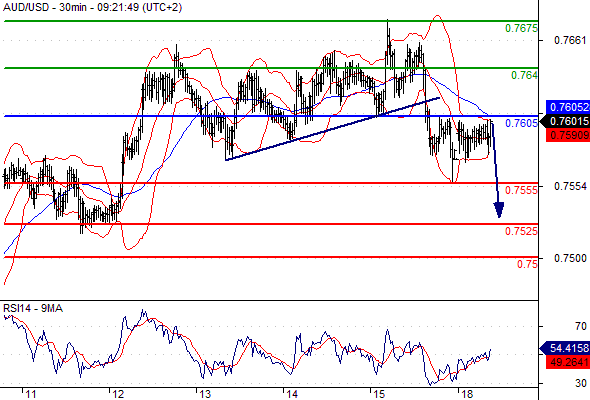Click the 0.7661 price axis value
Image resolution: width=590 pixels, height=400 pixels.
coord(570,40)
